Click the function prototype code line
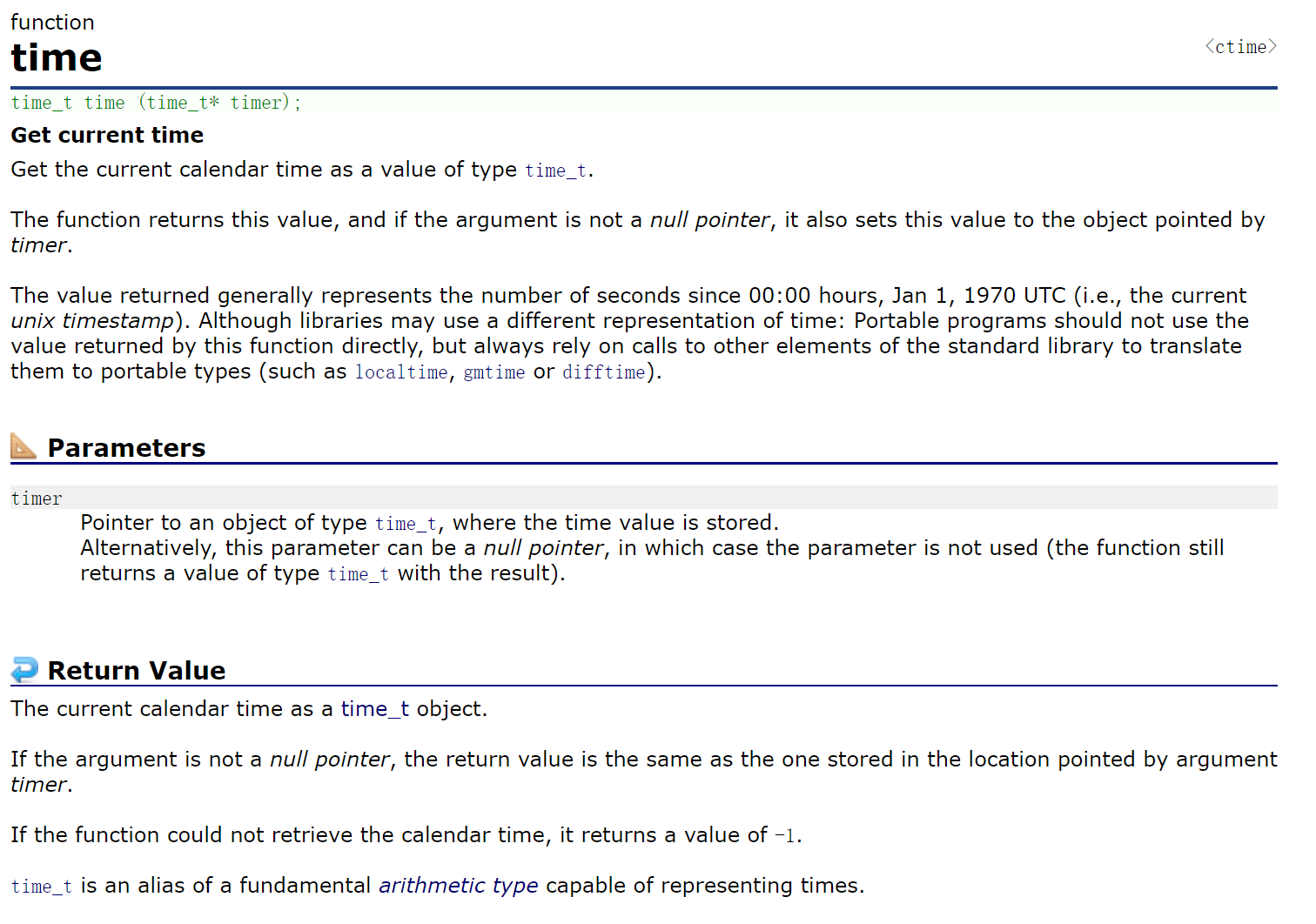1316x924 pixels. coord(156,103)
